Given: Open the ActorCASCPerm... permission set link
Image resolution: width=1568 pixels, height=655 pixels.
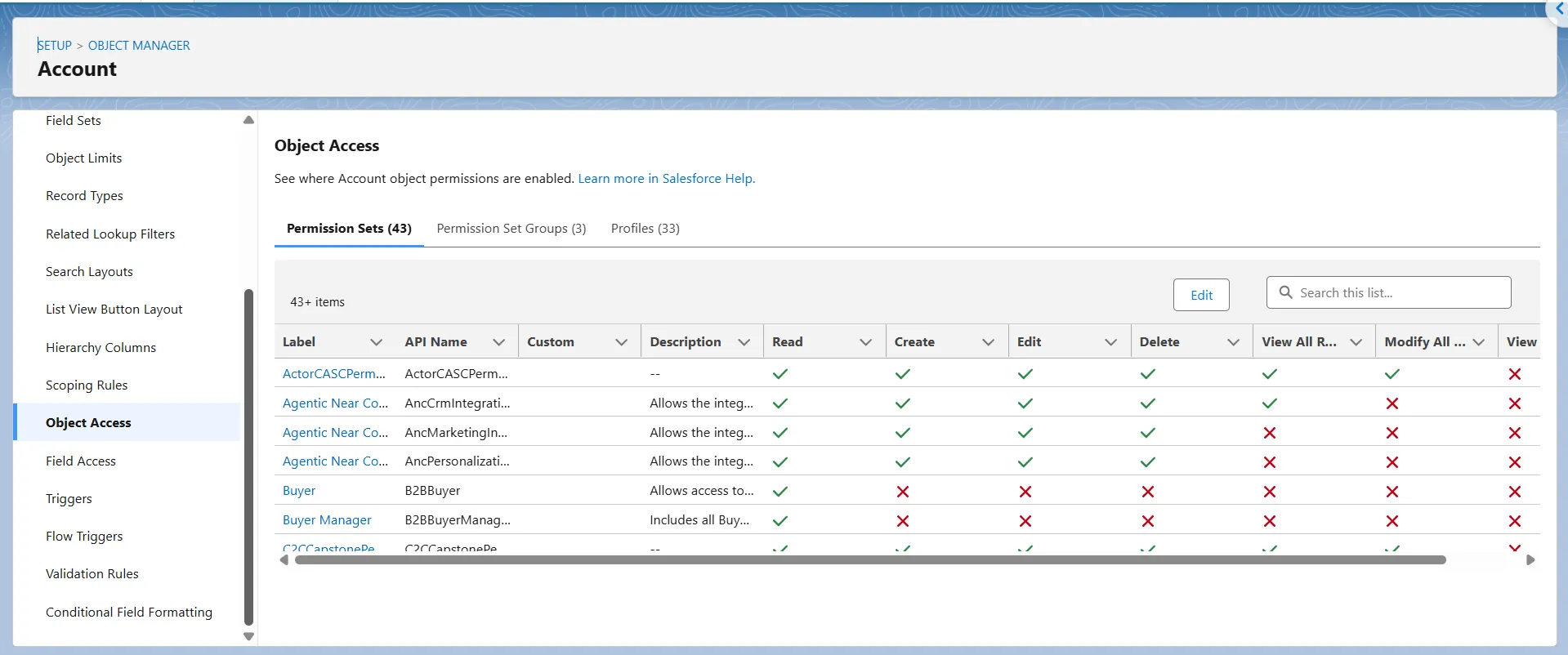Looking at the screenshot, I should coord(334,374).
